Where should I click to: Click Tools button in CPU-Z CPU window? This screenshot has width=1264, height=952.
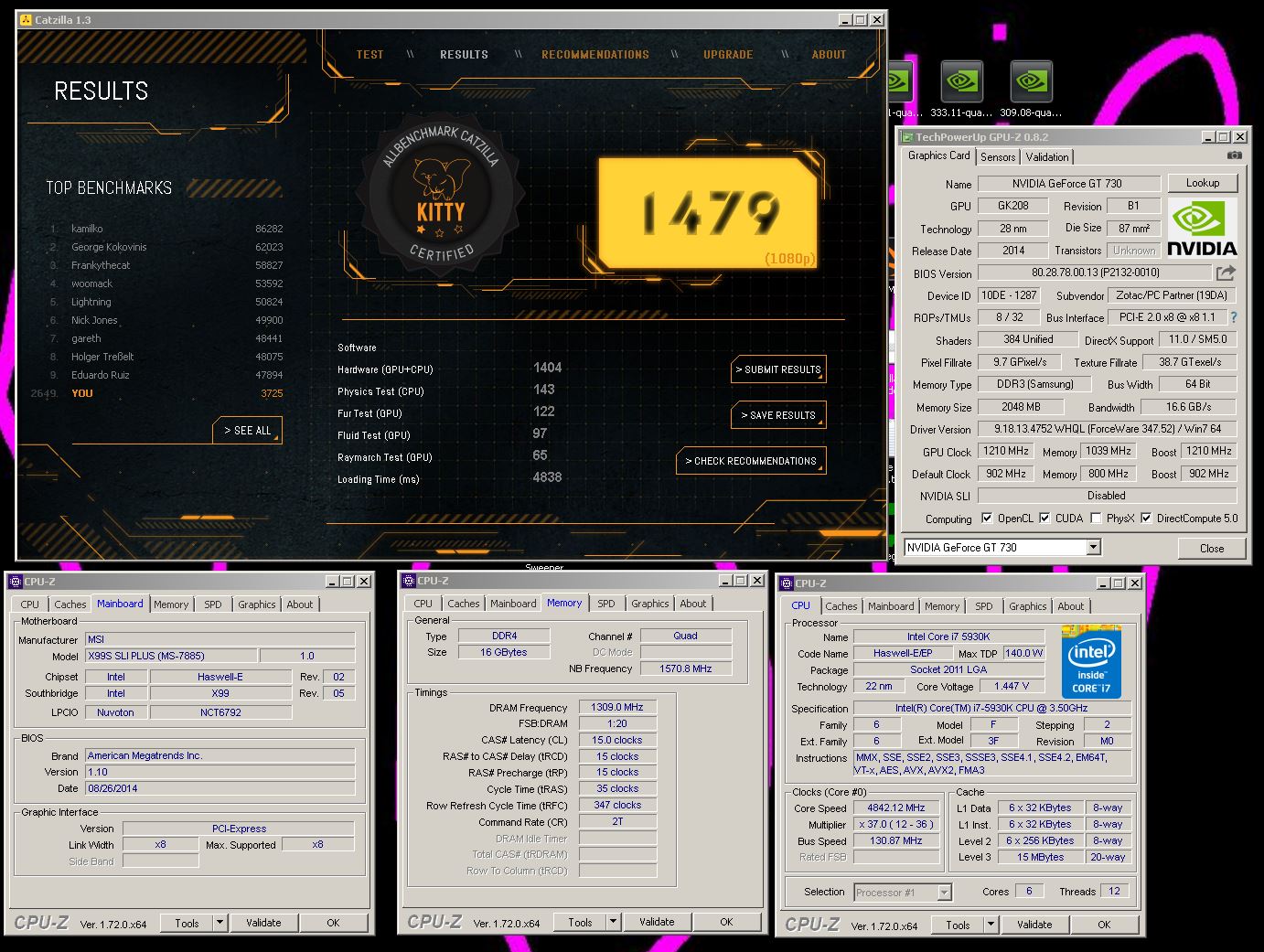(958, 925)
